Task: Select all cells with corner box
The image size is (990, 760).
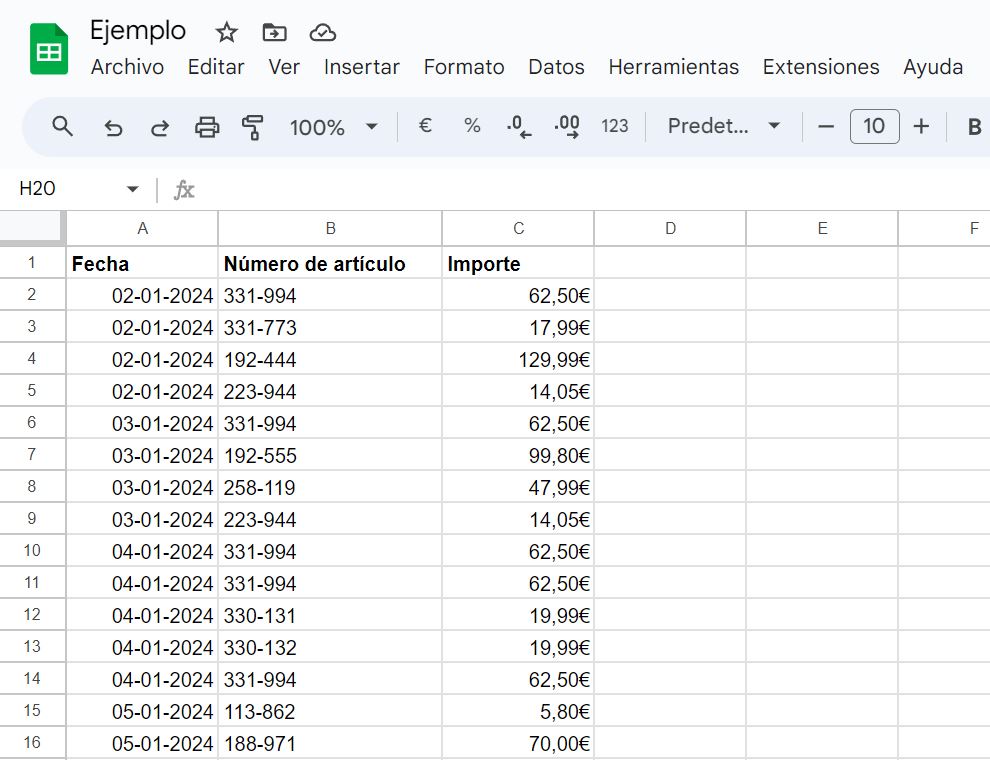Action: (x=32, y=227)
